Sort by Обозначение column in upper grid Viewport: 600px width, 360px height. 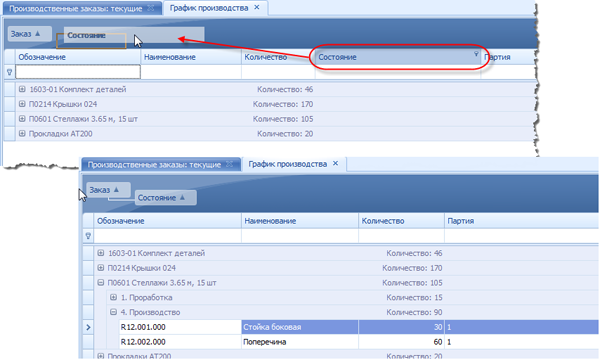pos(78,57)
